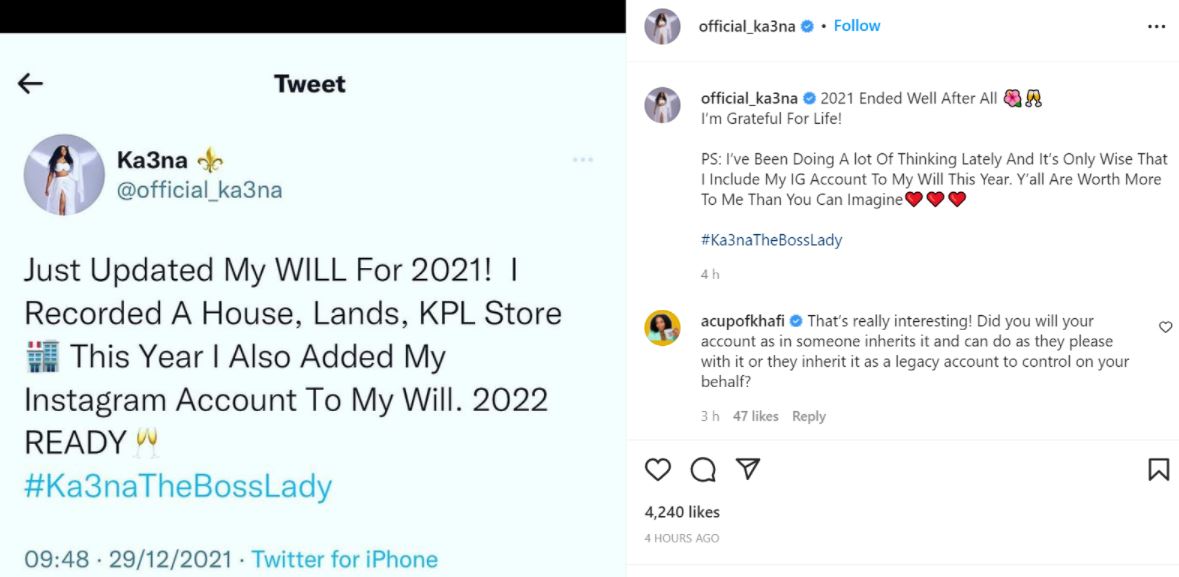Open the official_ka3na avatar in the post header

[x=662, y=27]
